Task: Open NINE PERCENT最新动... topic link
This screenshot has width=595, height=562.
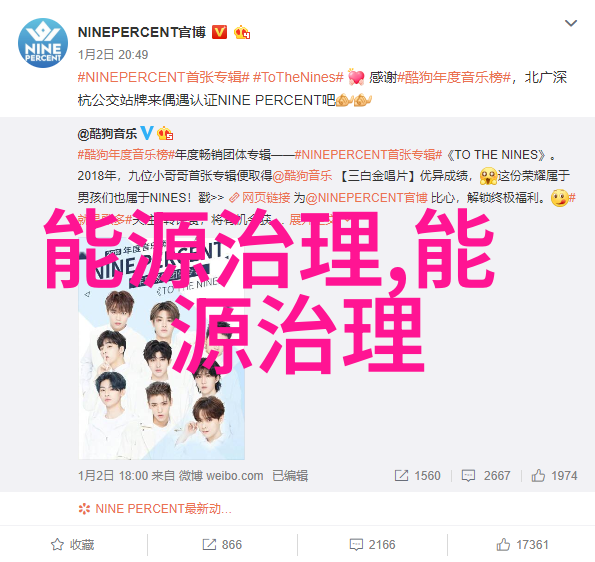Action: 155,508
